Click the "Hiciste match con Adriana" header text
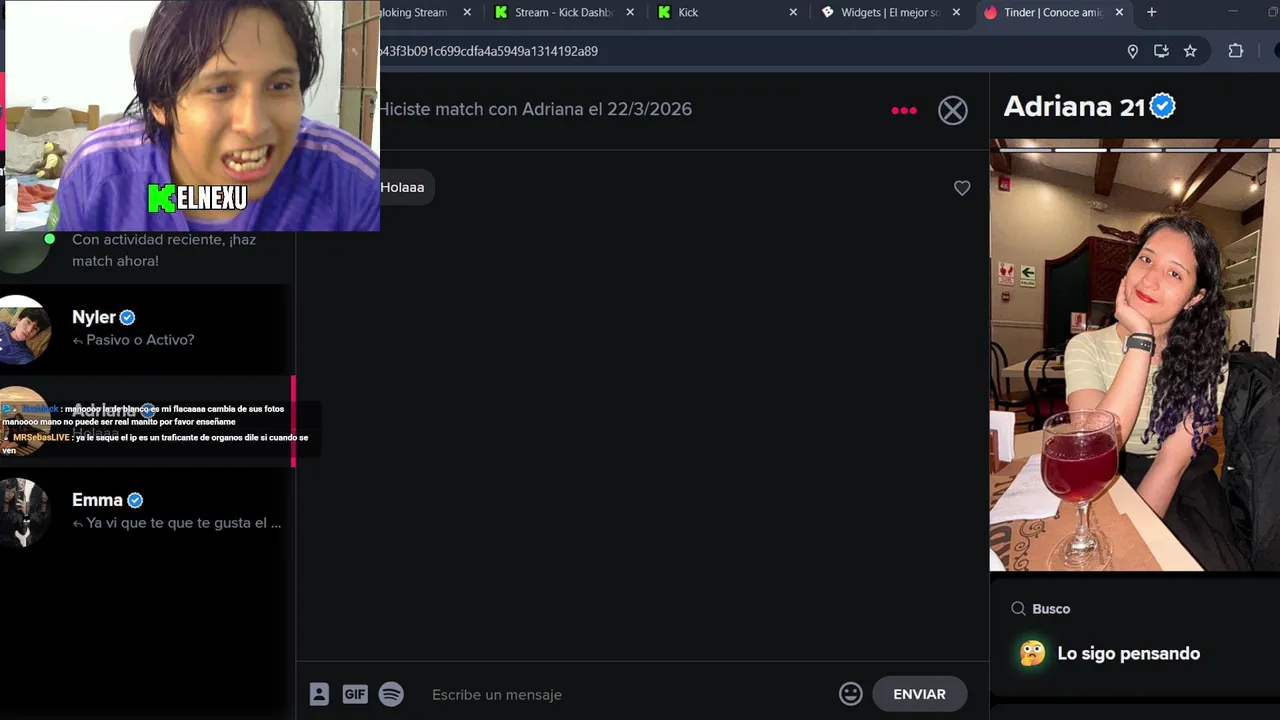The width and height of the screenshot is (1280, 720). click(535, 109)
